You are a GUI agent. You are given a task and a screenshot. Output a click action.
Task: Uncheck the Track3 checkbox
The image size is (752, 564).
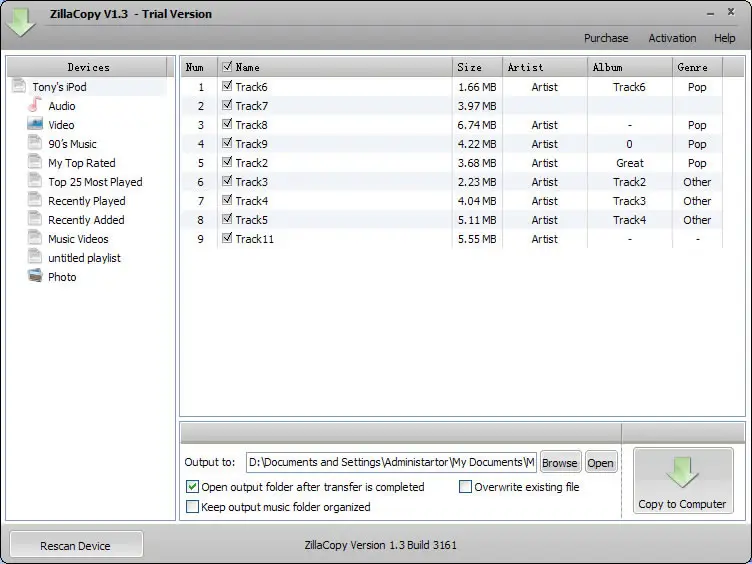[227, 181]
